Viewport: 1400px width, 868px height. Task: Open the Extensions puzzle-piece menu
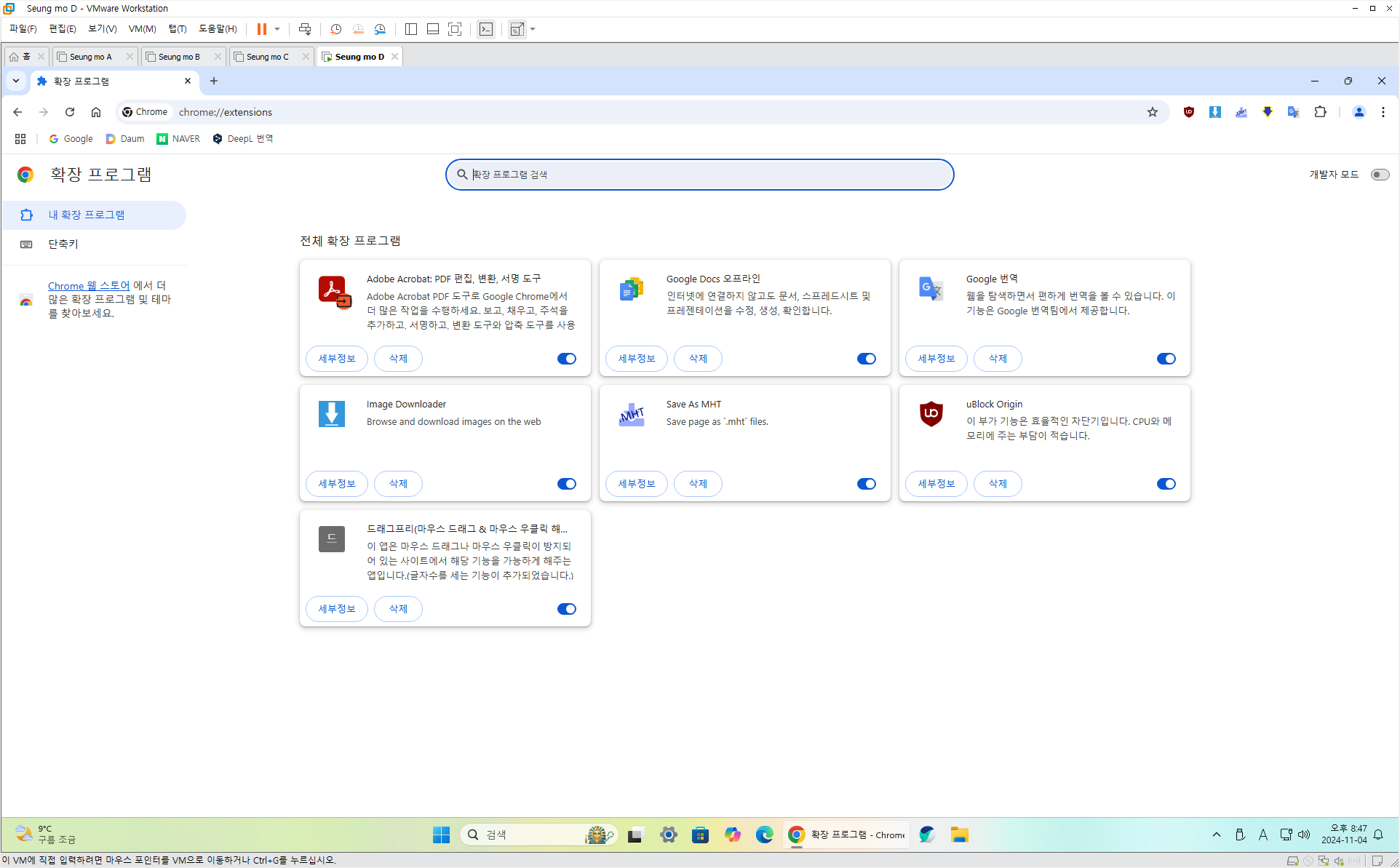coord(1320,112)
